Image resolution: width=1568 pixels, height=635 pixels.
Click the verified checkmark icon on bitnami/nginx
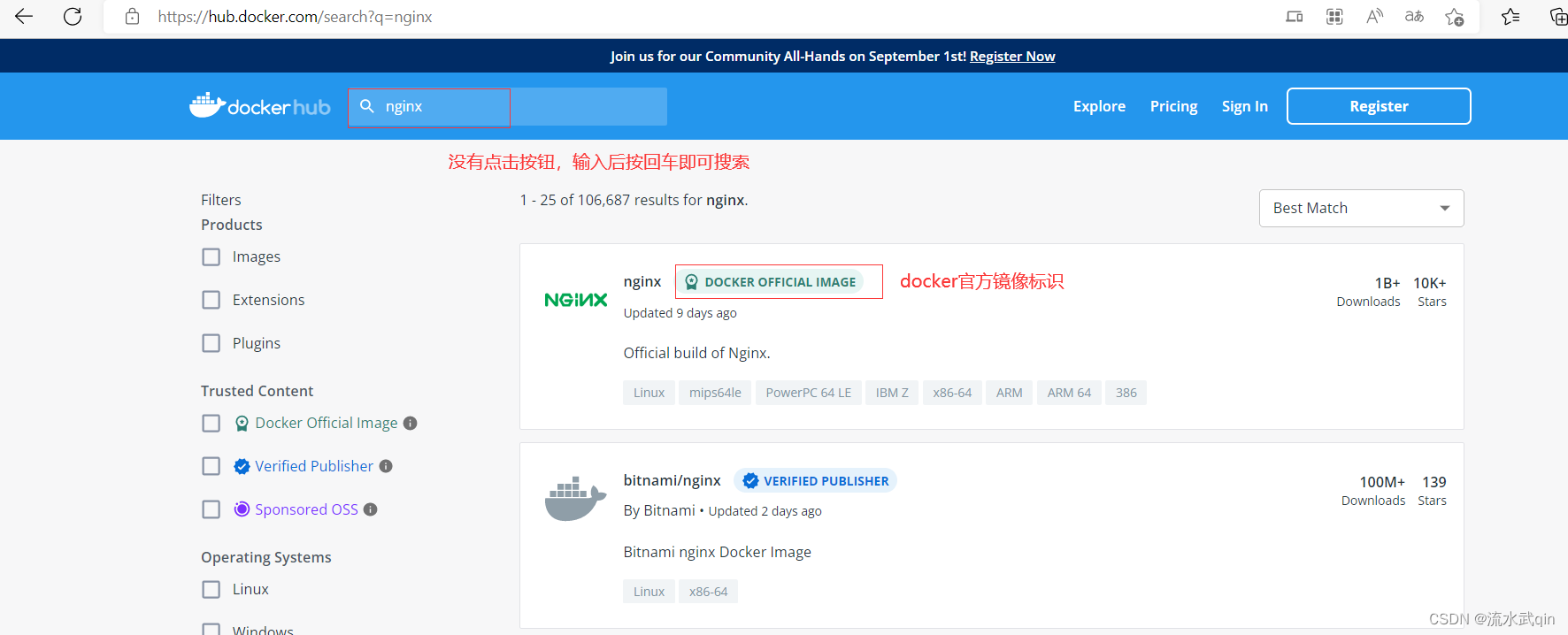(750, 480)
